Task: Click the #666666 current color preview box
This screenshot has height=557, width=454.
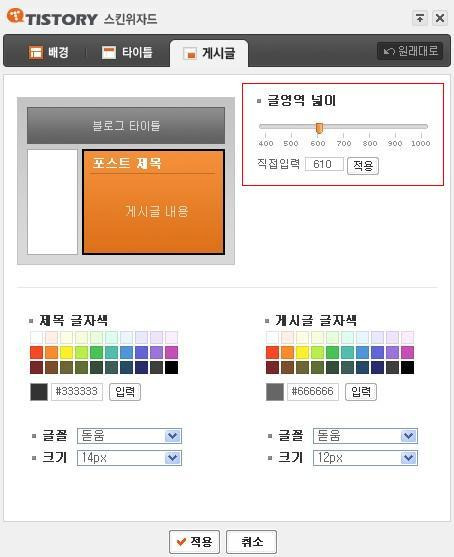Action: coord(275,392)
